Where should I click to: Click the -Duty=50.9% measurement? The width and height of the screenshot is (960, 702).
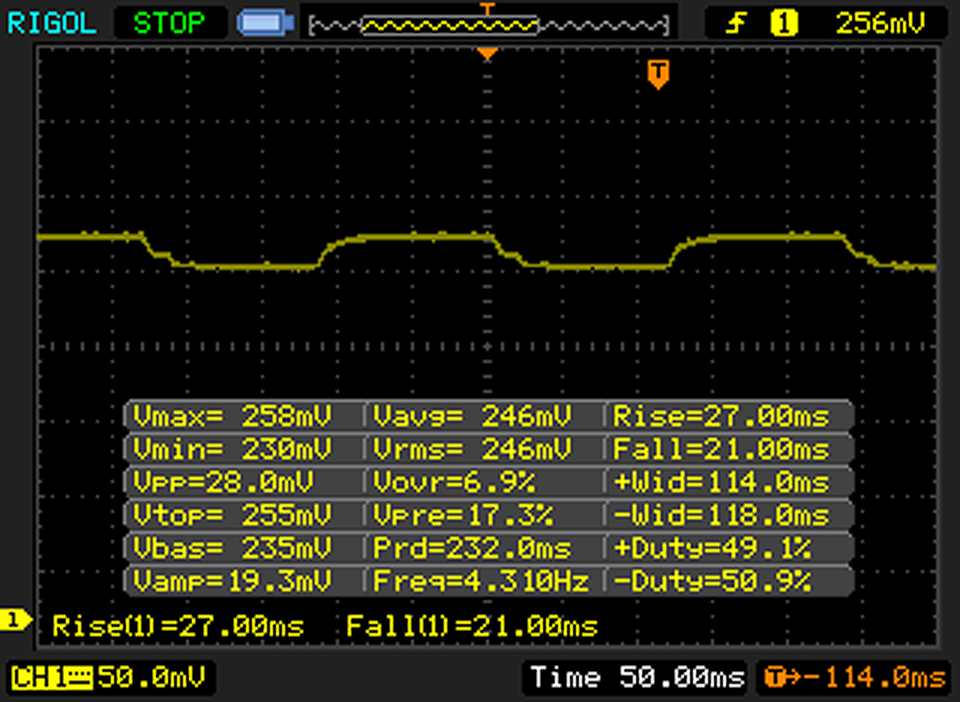click(x=713, y=580)
